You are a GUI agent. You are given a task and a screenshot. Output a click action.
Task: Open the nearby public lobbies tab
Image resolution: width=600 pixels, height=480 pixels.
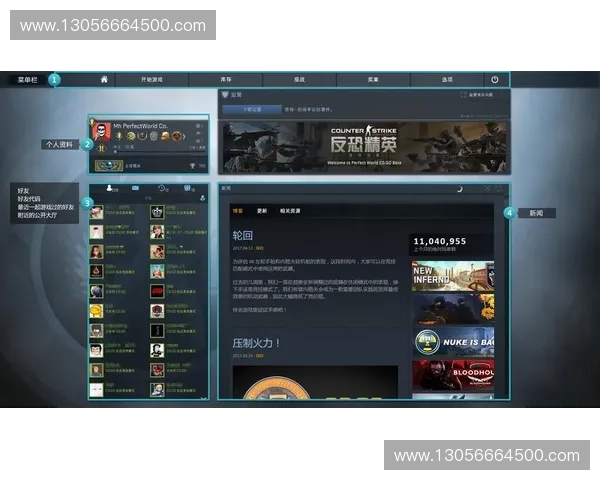coord(187,188)
